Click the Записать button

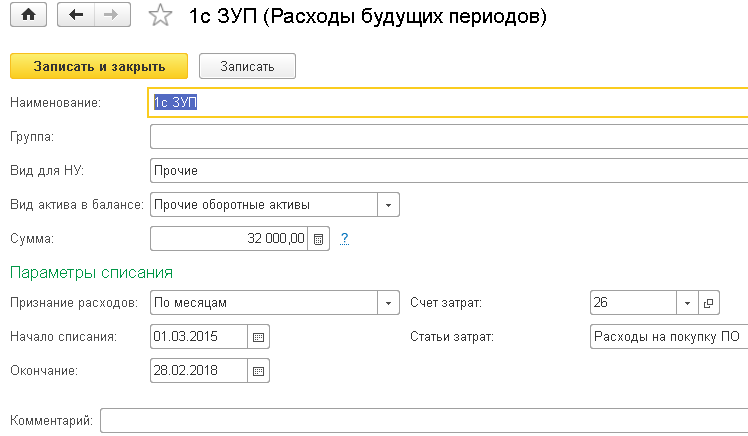click(x=247, y=66)
